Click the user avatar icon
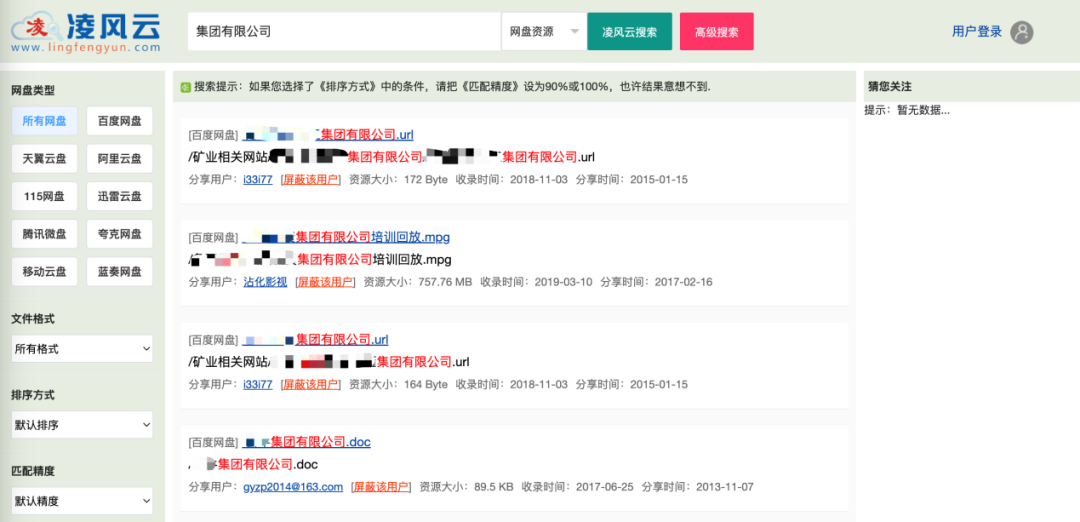The width and height of the screenshot is (1080, 522). click(x=1021, y=32)
